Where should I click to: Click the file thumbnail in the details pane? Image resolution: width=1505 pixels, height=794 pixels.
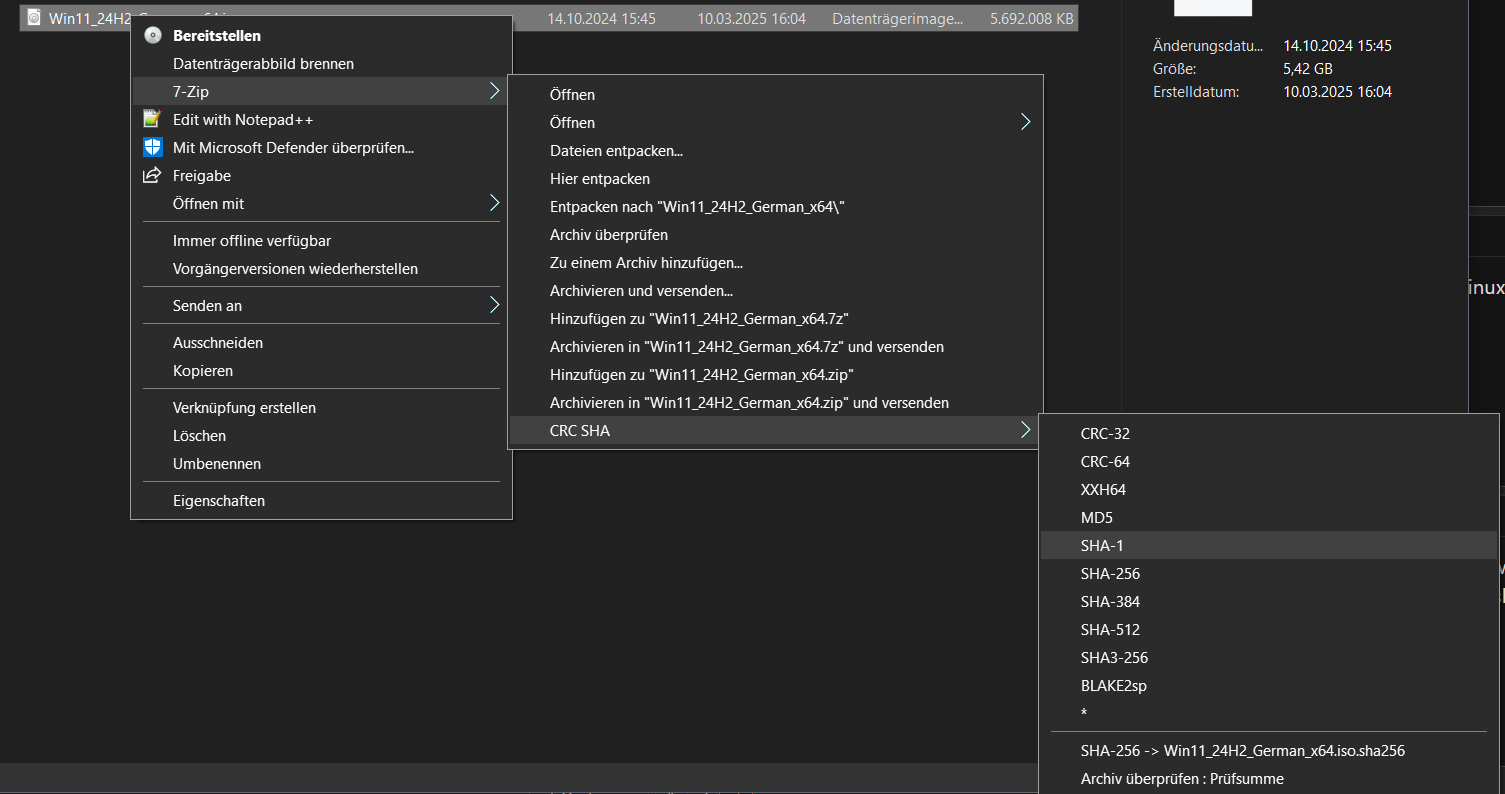pyautogui.click(x=1213, y=7)
